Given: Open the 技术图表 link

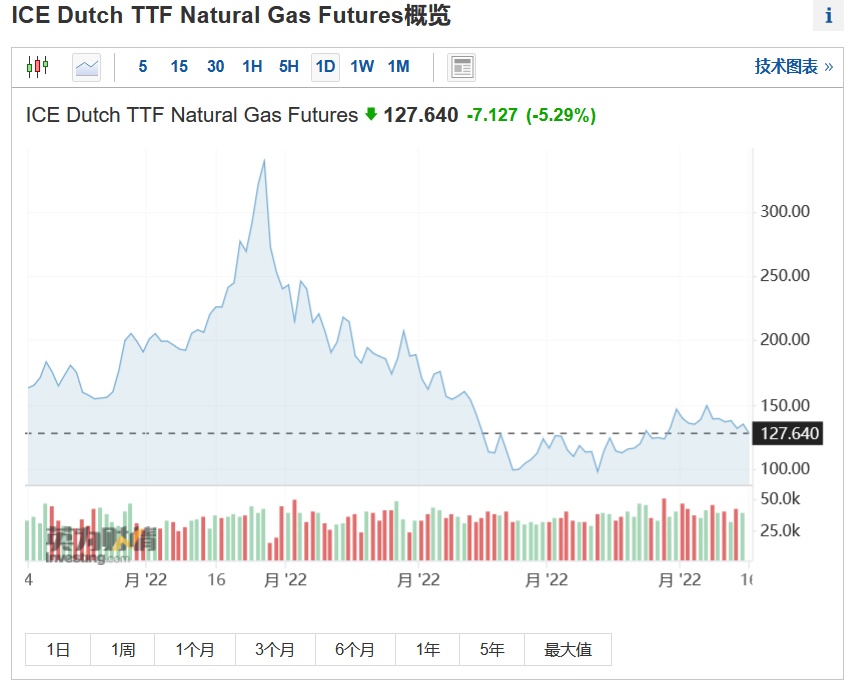Looking at the screenshot, I should [793, 67].
